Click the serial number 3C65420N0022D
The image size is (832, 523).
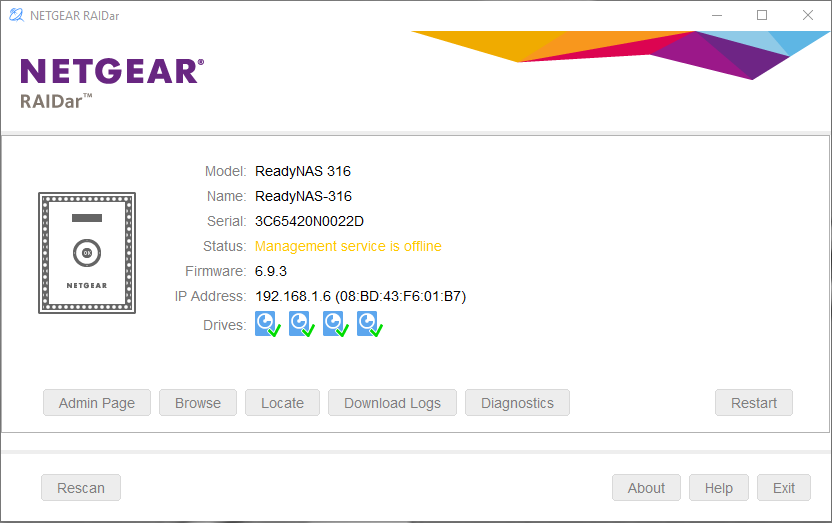click(x=309, y=221)
